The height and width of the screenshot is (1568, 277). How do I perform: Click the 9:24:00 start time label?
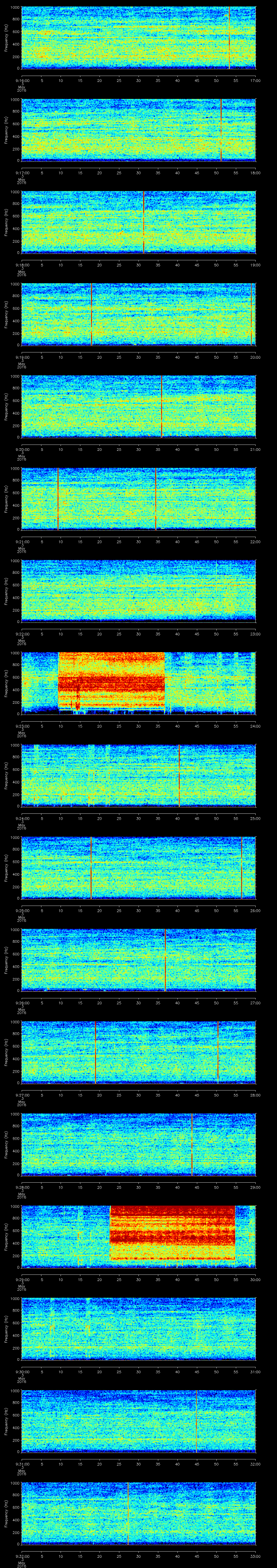[x=22, y=818]
